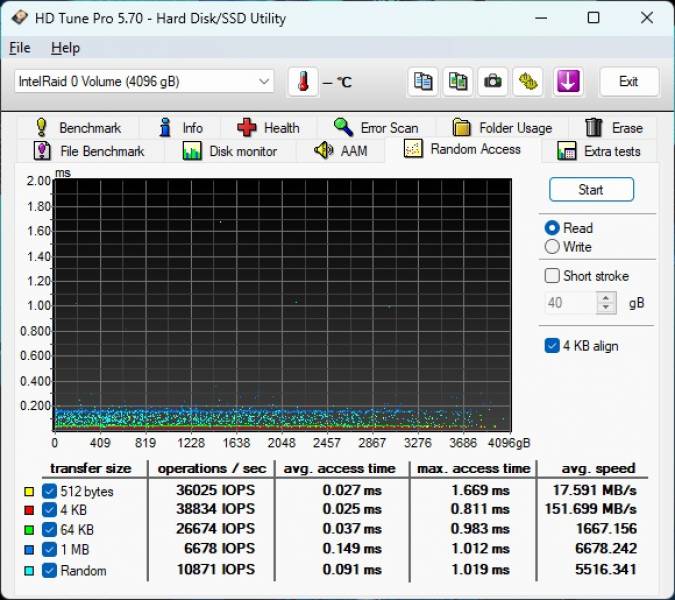Viewport: 675px width, 600px height.
Task: Click the 0.149 ms avg access time
Action: 352,548
